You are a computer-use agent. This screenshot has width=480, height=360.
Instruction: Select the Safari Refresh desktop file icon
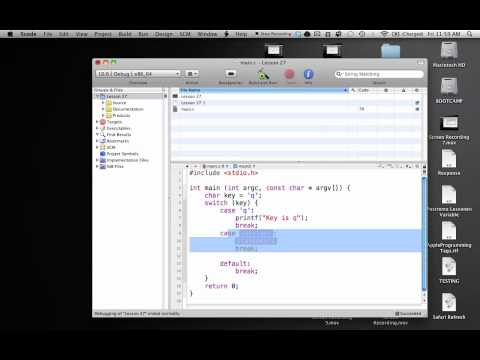(x=449, y=303)
